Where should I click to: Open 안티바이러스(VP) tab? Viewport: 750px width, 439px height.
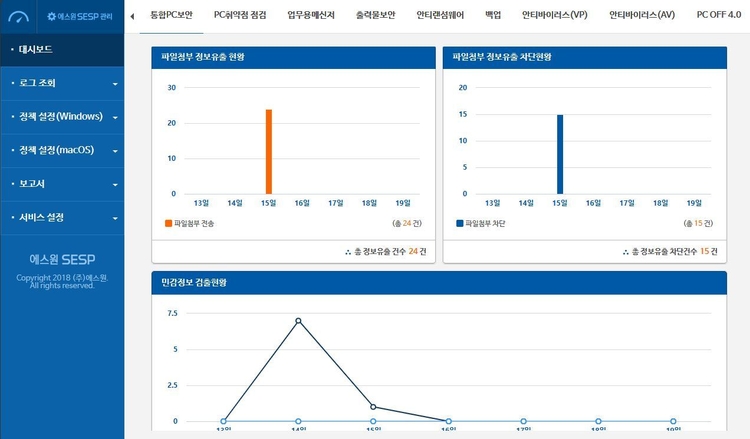[x=555, y=15]
